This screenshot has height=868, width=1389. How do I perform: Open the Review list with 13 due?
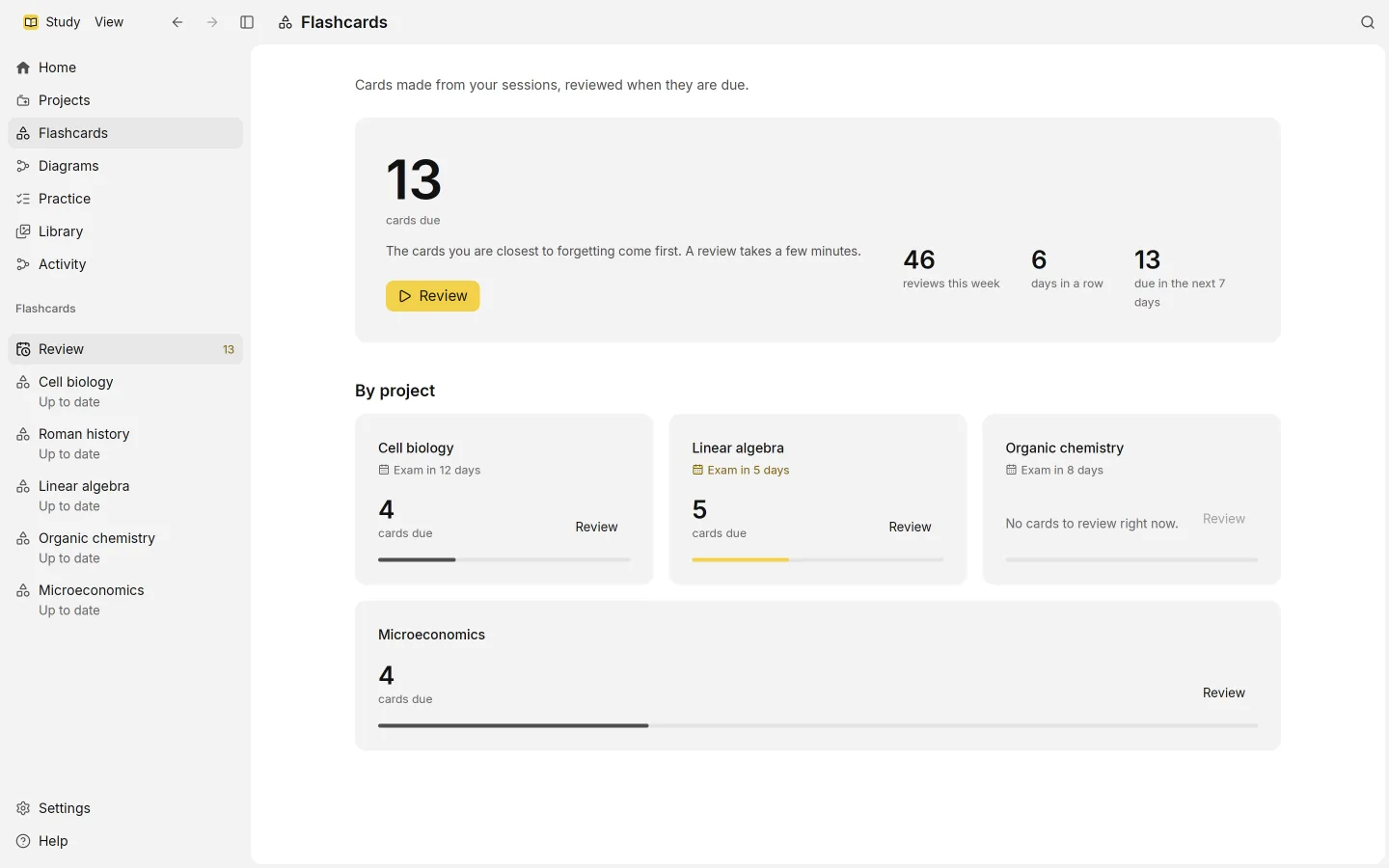click(x=125, y=349)
